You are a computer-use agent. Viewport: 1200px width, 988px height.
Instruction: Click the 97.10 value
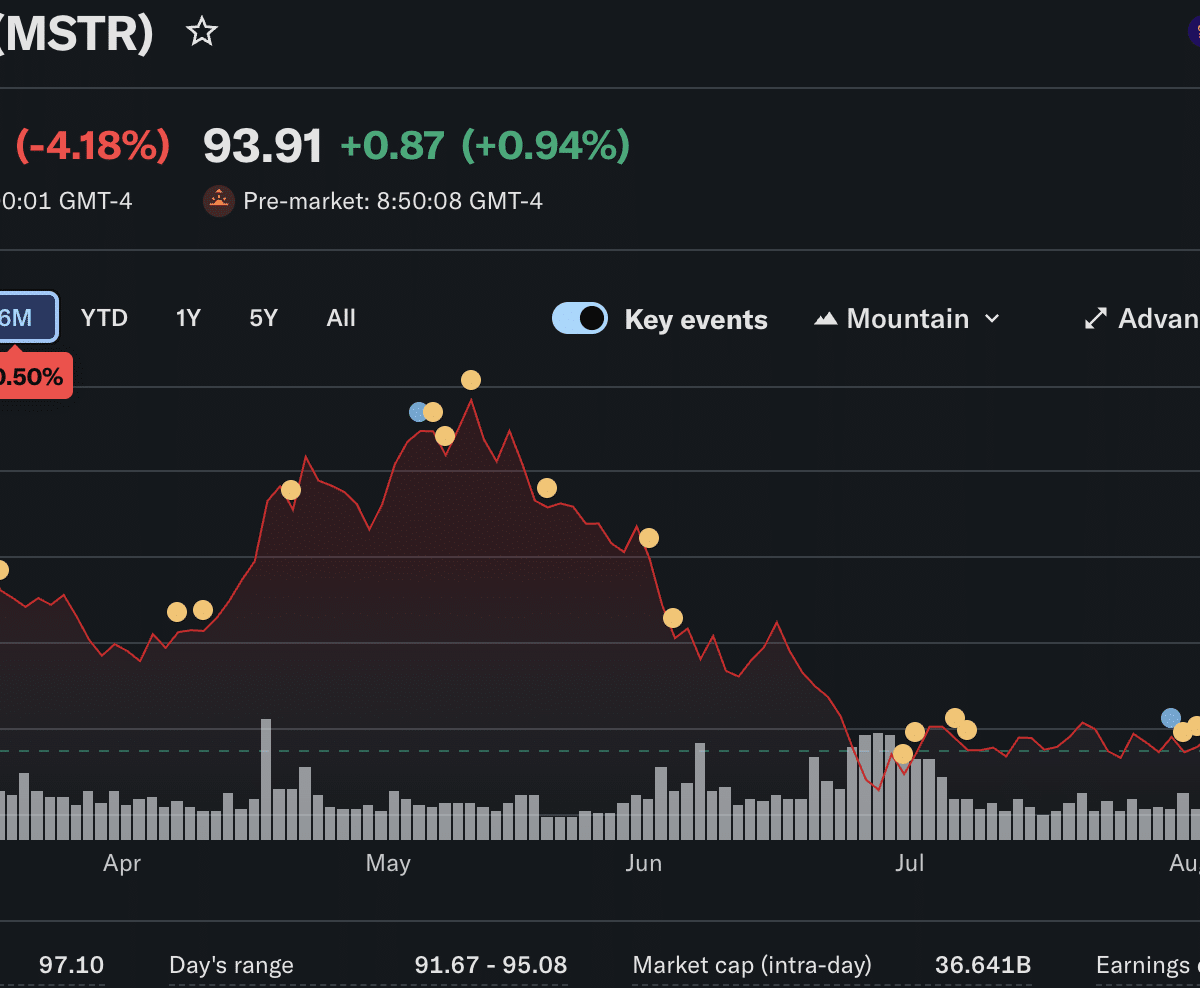pyautogui.click(x=71, y=965)
